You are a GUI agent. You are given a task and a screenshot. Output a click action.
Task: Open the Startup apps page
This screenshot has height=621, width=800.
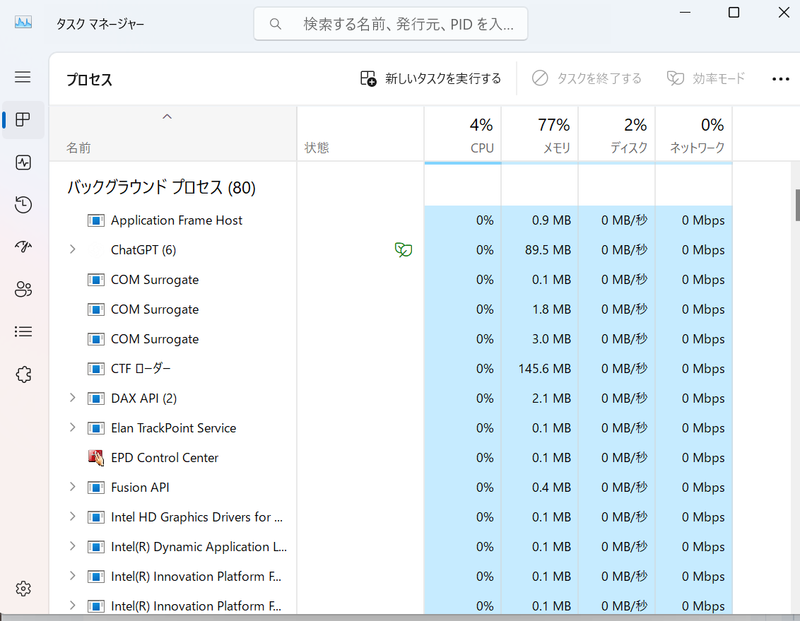tap(23, 246)
